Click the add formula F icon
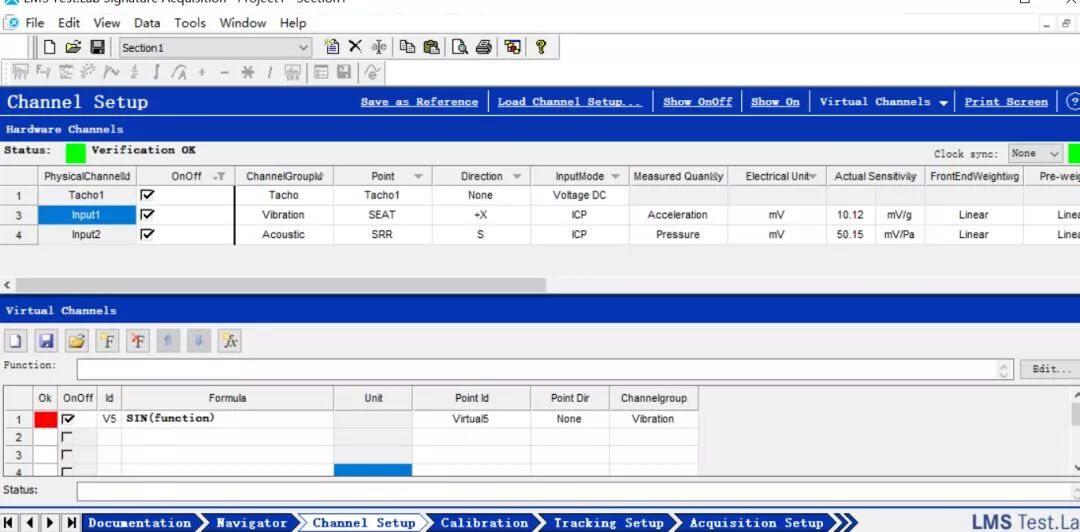The height and width of the screenshot is (532, 1080). 107,340
